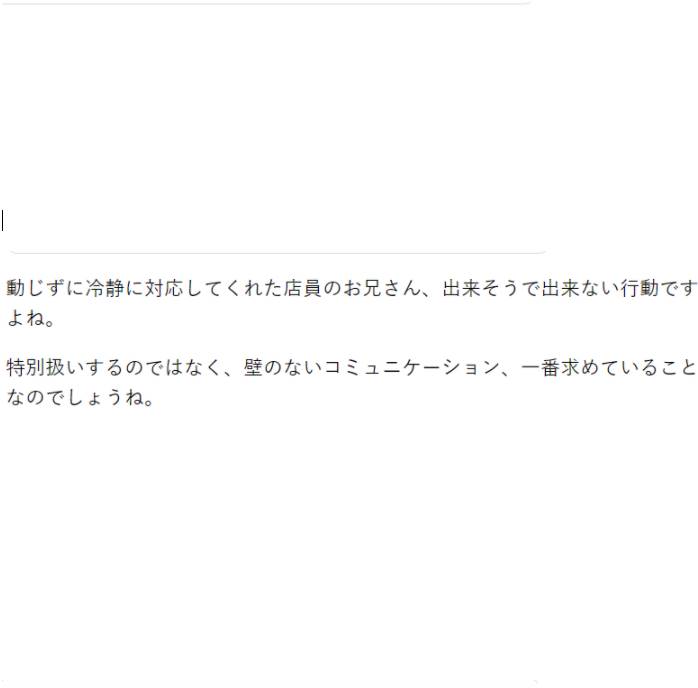This screenshot has height=688, width=698.
Task: Click the word 行動です at the first line's end
Action: tap(659, 288)
